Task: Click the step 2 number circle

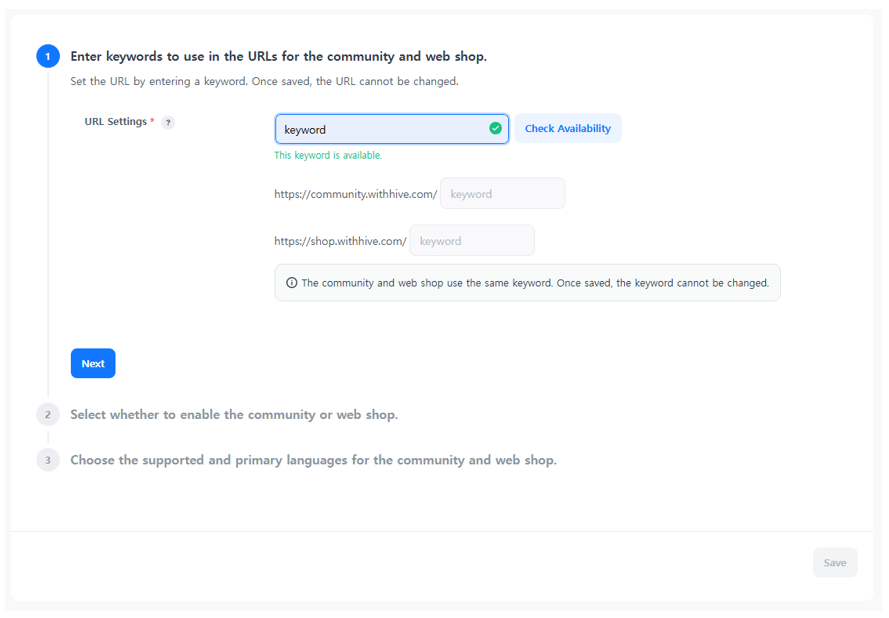Action: (x=48, y=414)
